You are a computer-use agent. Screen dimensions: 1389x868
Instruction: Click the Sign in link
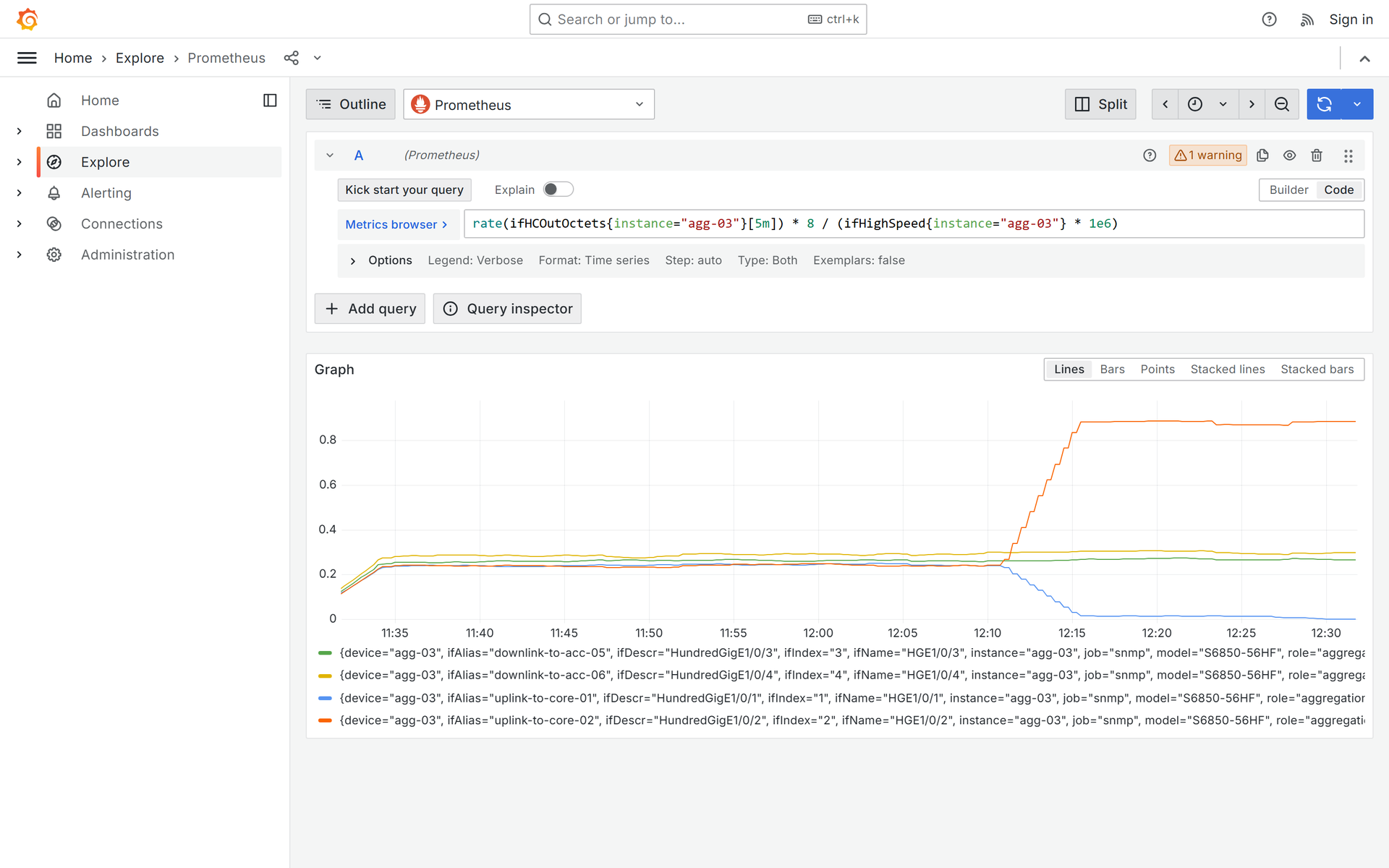pyautogui.click(x=1351, y=20)
